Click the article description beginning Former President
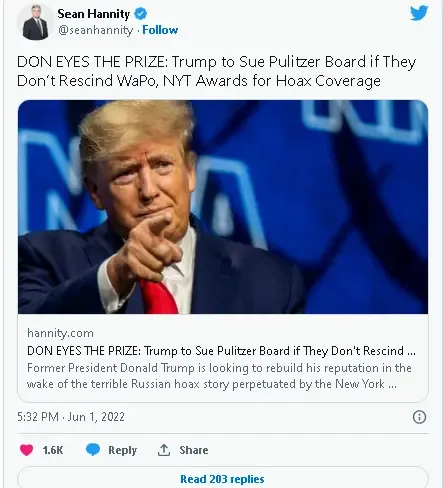This screenshot has height=488, width=443. pos(219,376)
